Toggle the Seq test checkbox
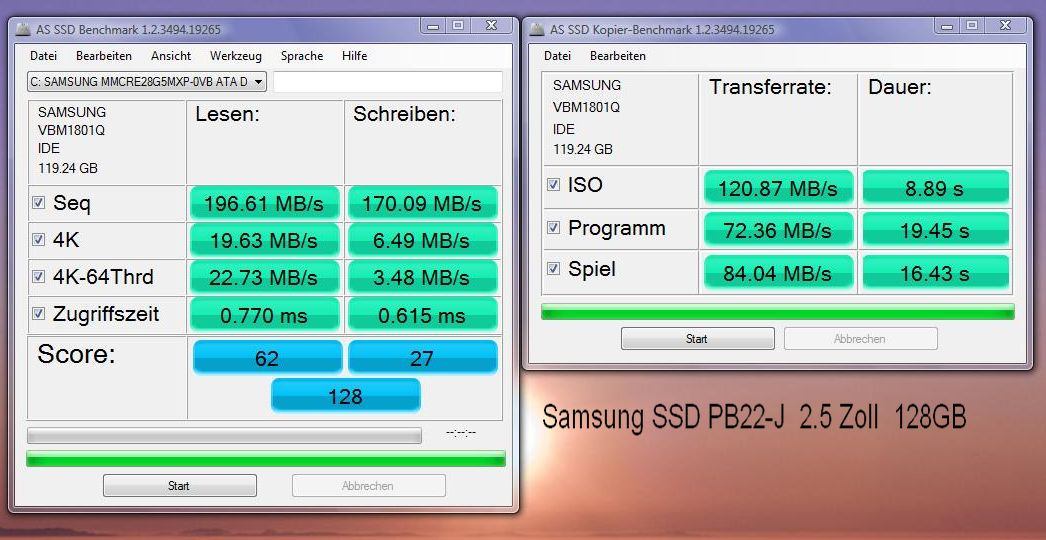Image resolution: width=1046 pixels, height=540 pixels. (x=39, y=203)
